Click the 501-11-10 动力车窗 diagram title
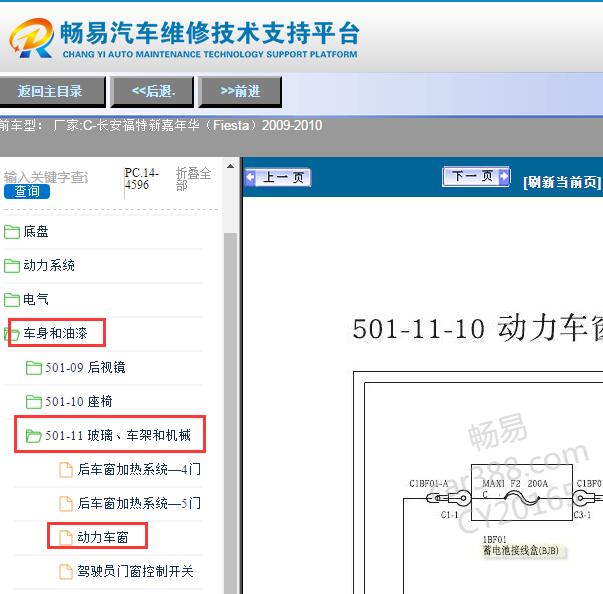Viewport: 603px width, 594px height. (478, 328)
